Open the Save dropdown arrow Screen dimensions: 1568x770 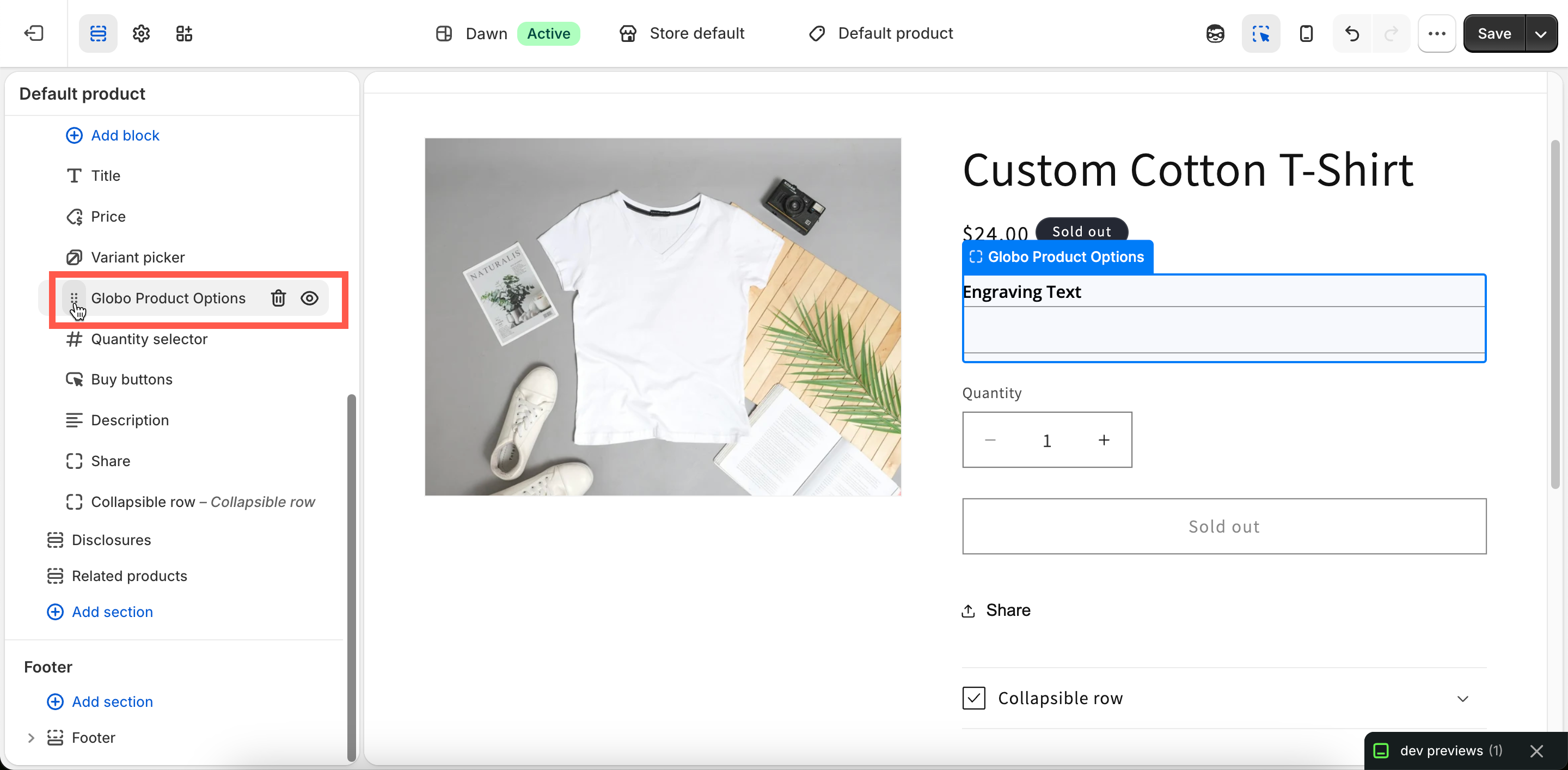coord(1541,33)
